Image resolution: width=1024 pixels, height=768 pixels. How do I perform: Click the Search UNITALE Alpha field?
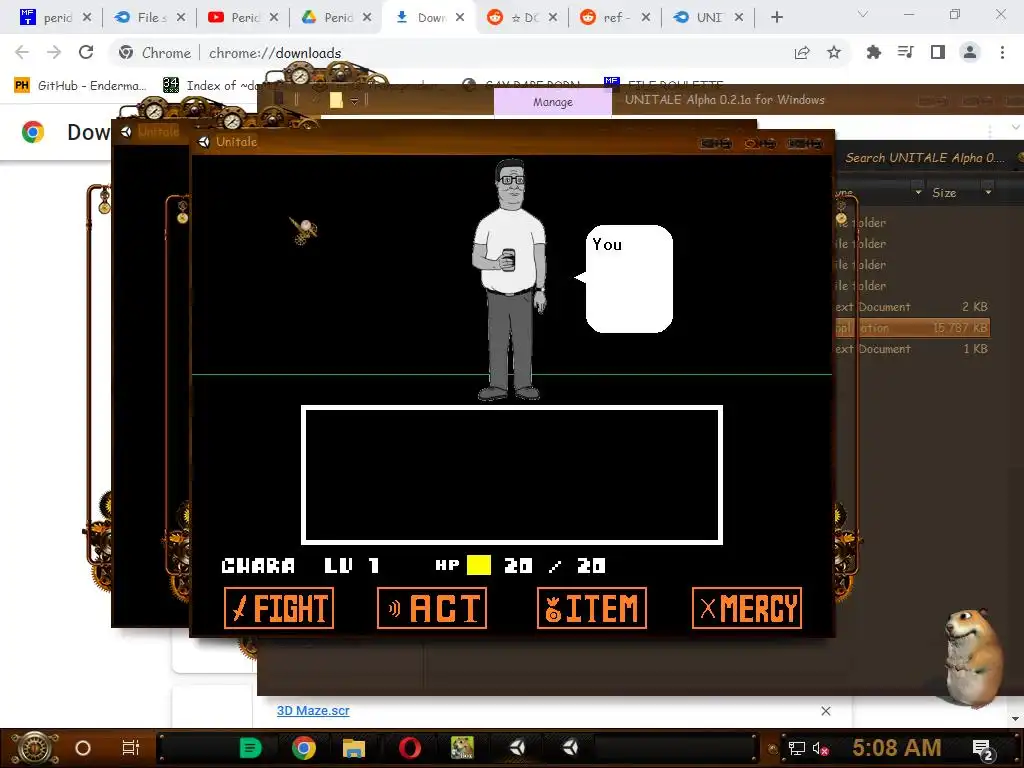(926, 157)
